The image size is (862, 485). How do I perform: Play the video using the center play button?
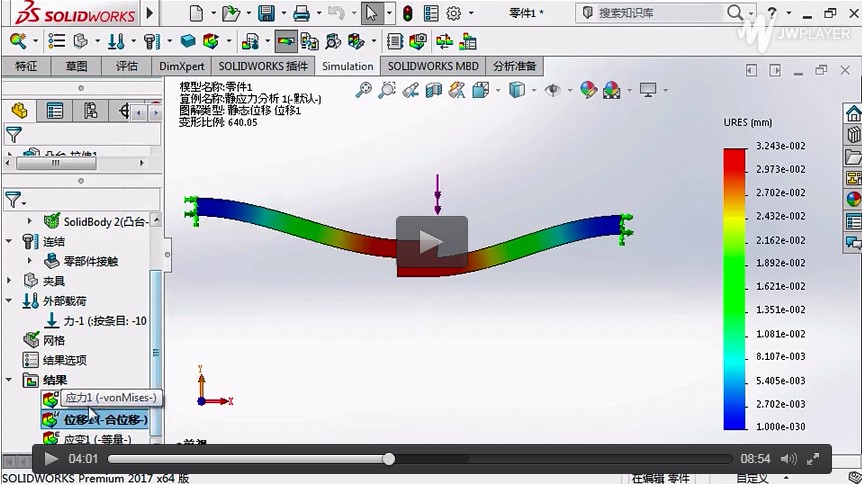(431, 242)
